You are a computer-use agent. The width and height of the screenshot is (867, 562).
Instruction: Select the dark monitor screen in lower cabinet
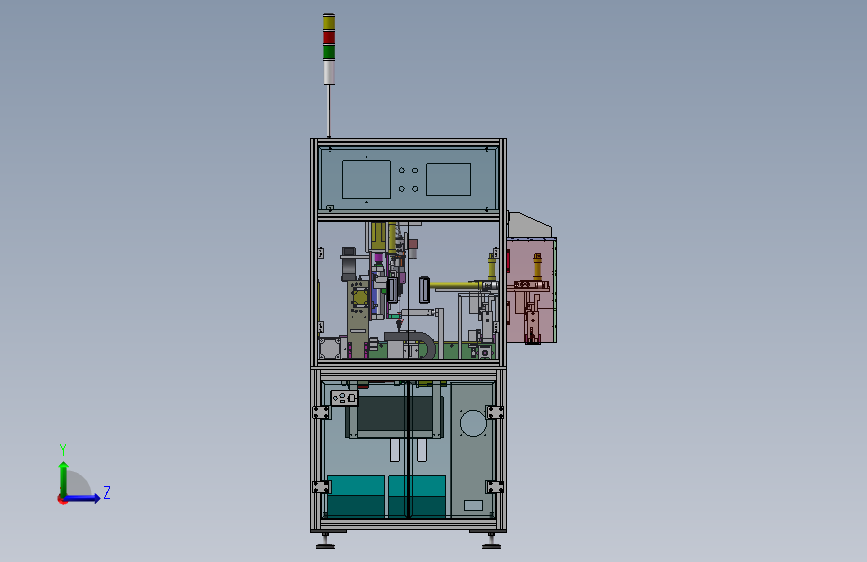(395, 414)
